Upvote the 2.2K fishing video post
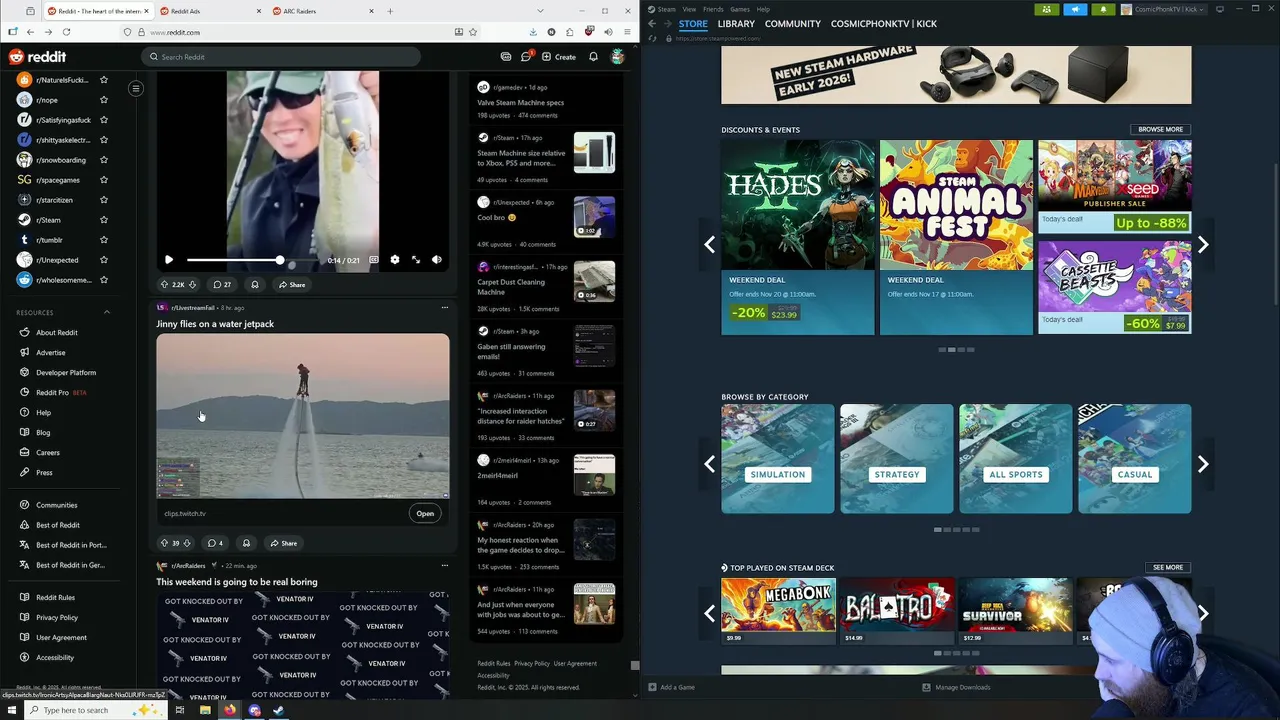The width and height of the screenshot is (1280, 720). [x=165, y=285]
